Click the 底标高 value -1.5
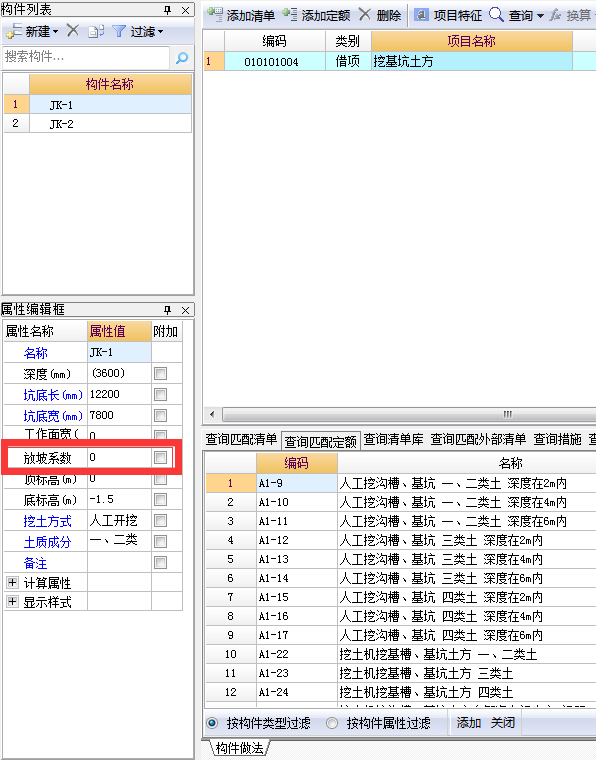This screenshot has height=760, width=596. pos(119,499)
